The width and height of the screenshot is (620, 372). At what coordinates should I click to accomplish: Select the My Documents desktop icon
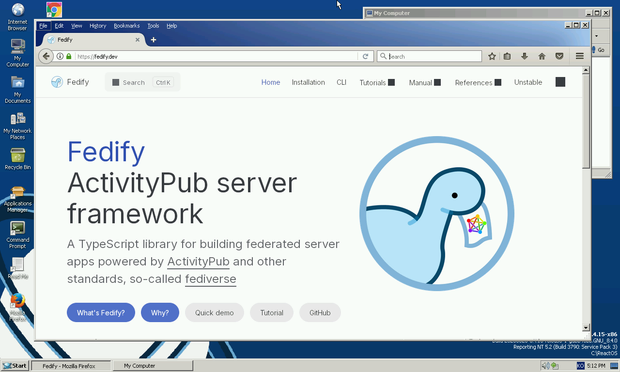(17, 89)
